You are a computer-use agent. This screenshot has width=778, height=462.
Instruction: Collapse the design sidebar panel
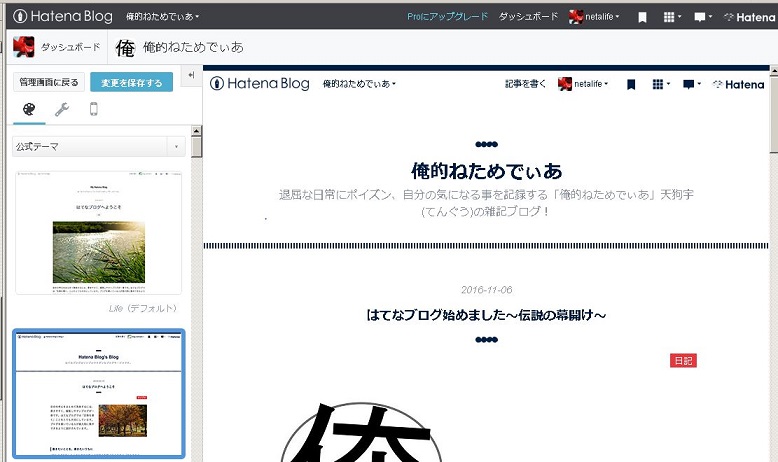click(x=191, y=75)
